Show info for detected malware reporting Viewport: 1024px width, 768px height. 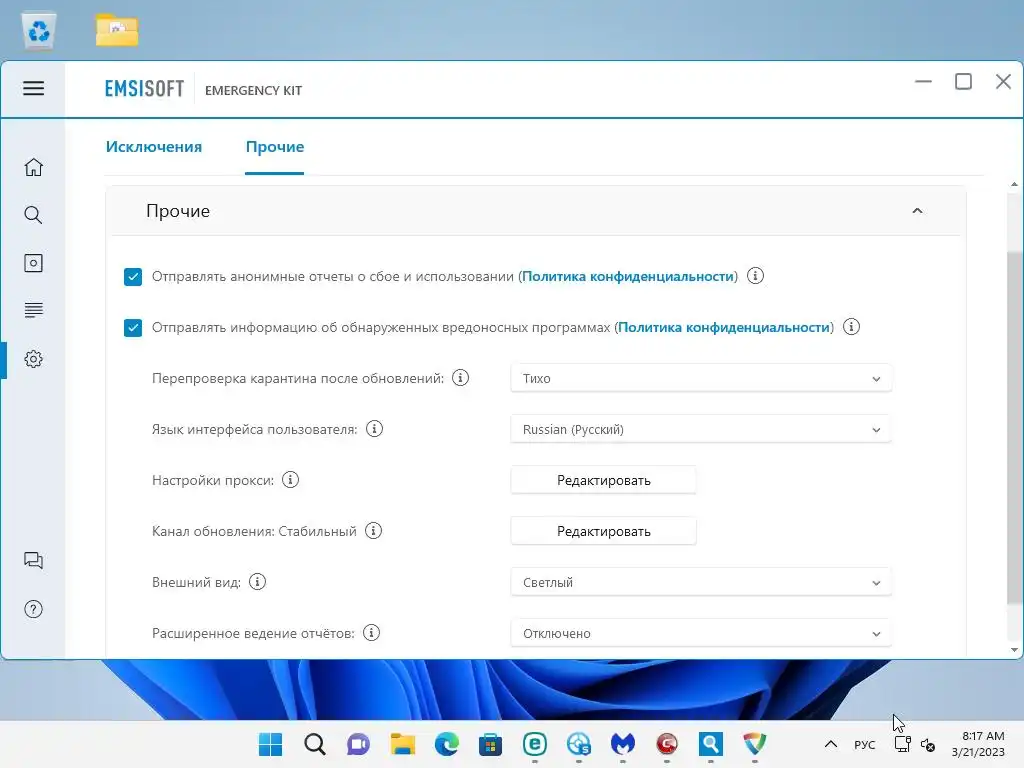click(x=852, y=327)
